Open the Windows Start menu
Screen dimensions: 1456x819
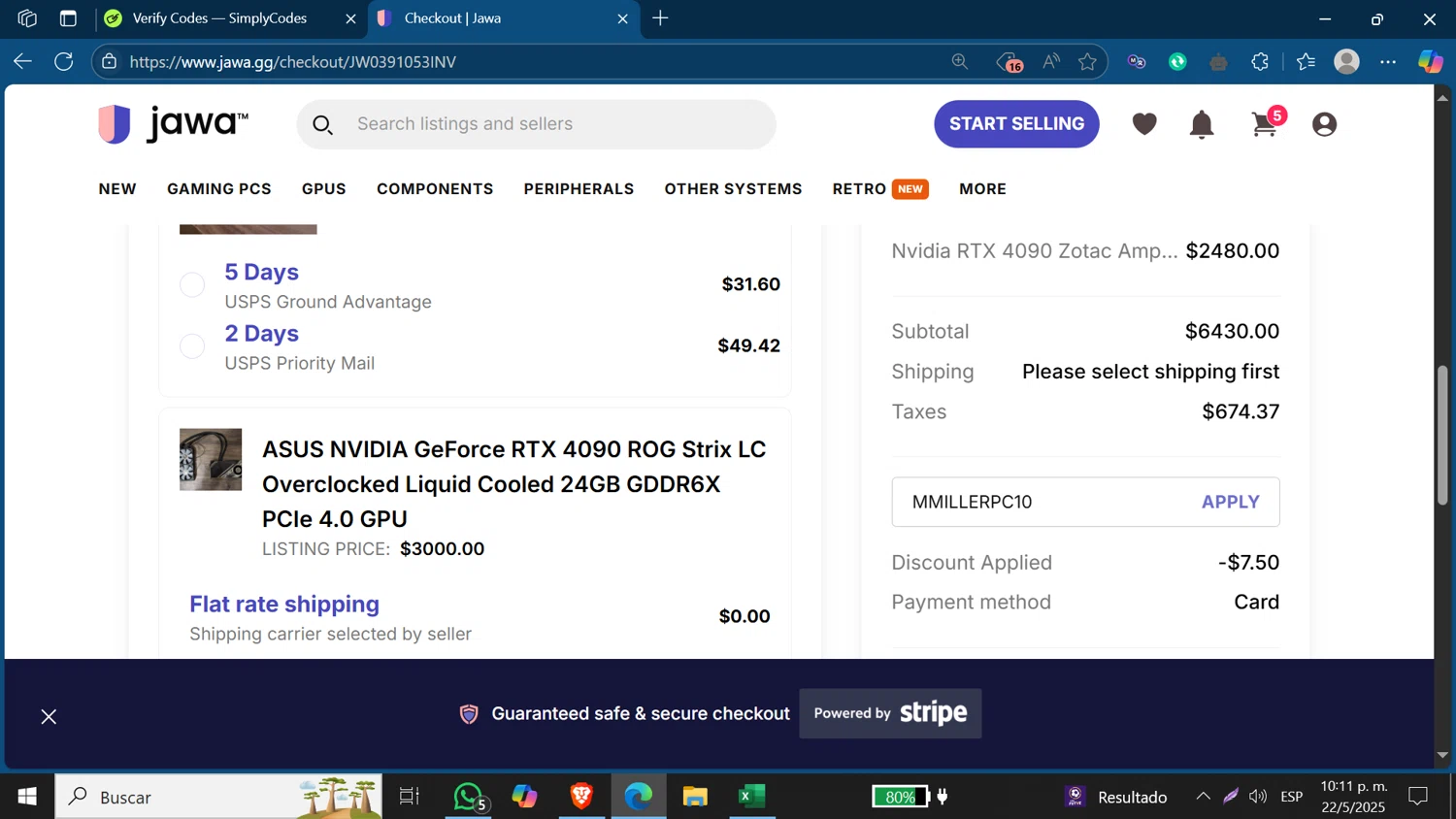[x=27, y=797]
